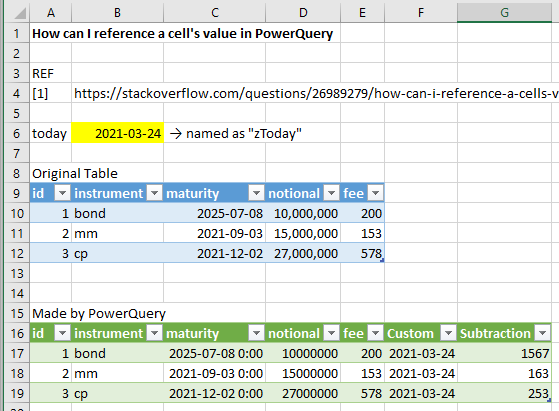Select Subtraction value 1567
This screenshot has height=411, width=559.
pos(504,353)
